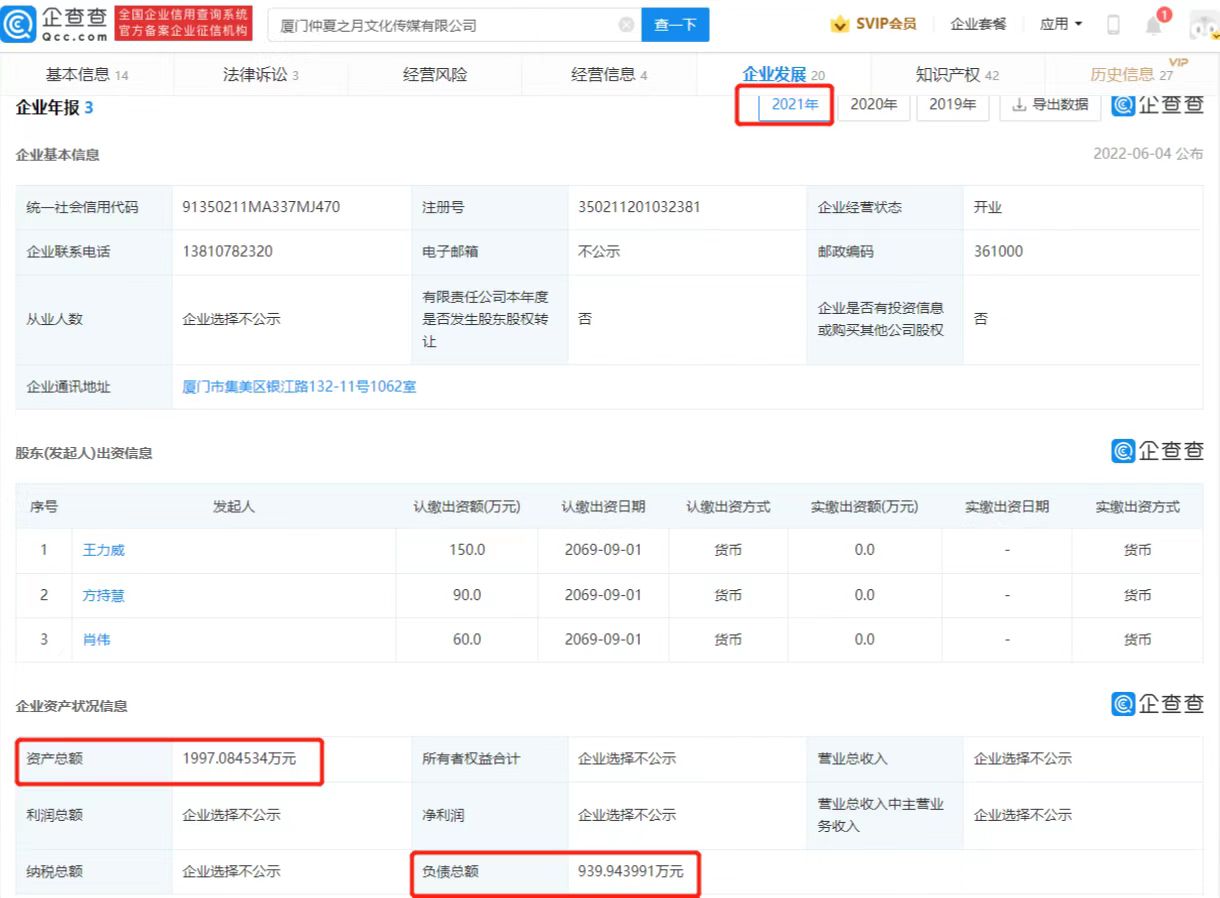Open the 知识产权 tab

956,75
